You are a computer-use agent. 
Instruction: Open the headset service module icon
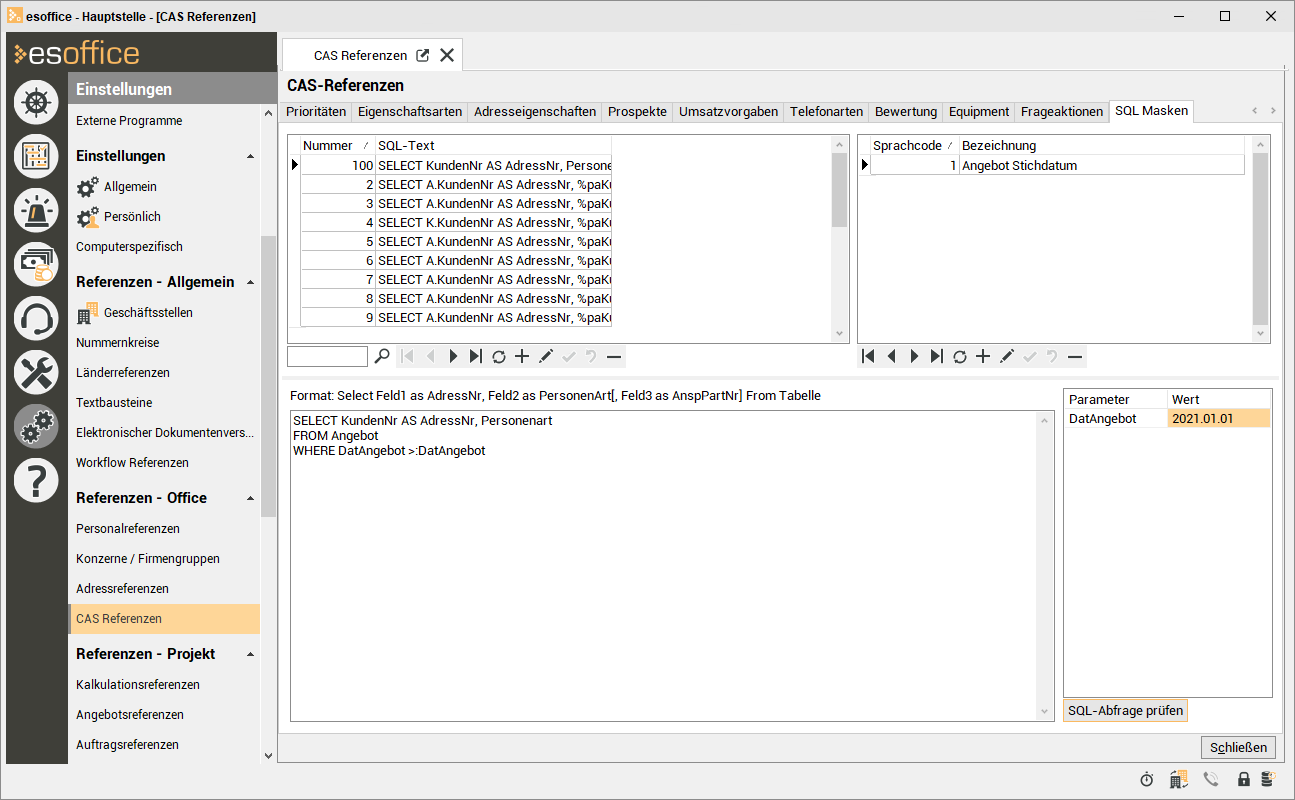pyautogui.click(x=36, y=318)
